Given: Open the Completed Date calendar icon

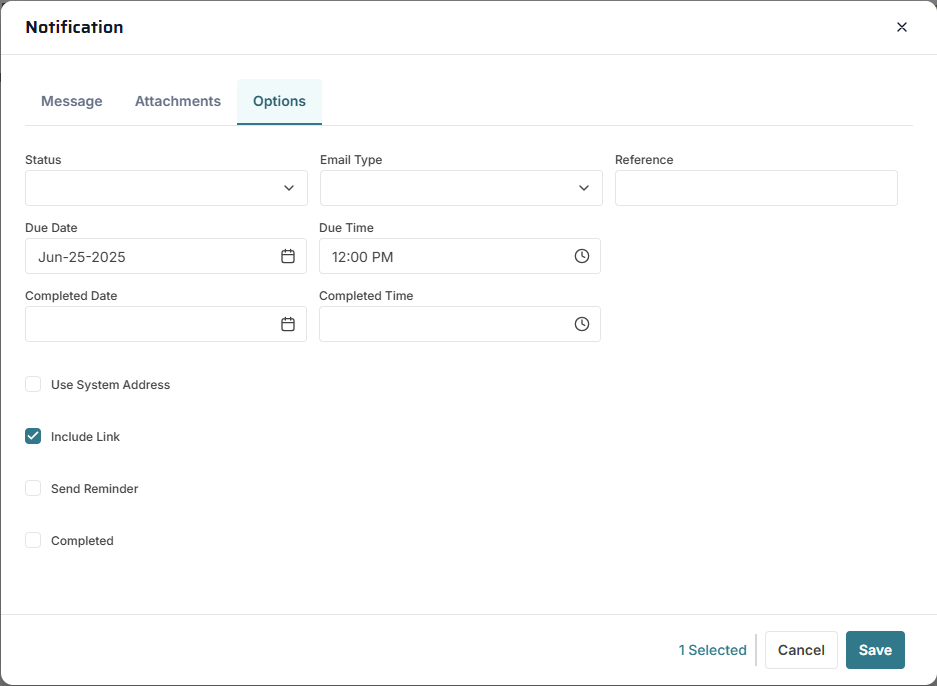Looking at the screenshot, I should coord(288,324).
